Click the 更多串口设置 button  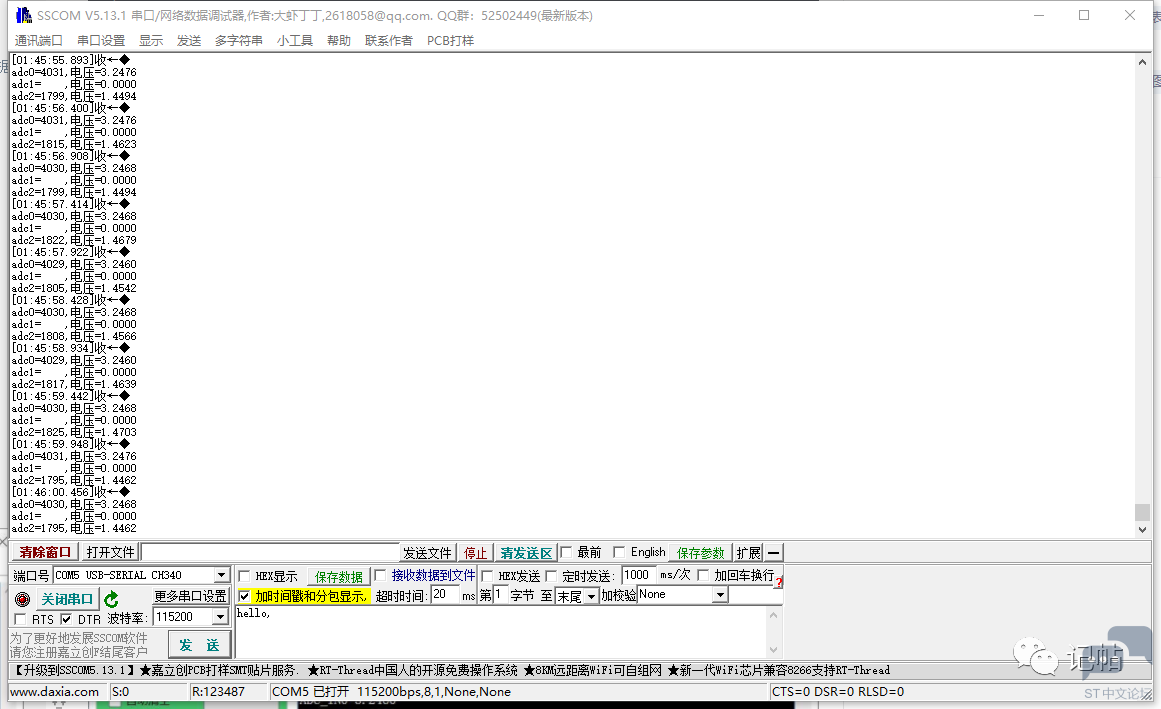pyautogui.click(x=190, y=596)
